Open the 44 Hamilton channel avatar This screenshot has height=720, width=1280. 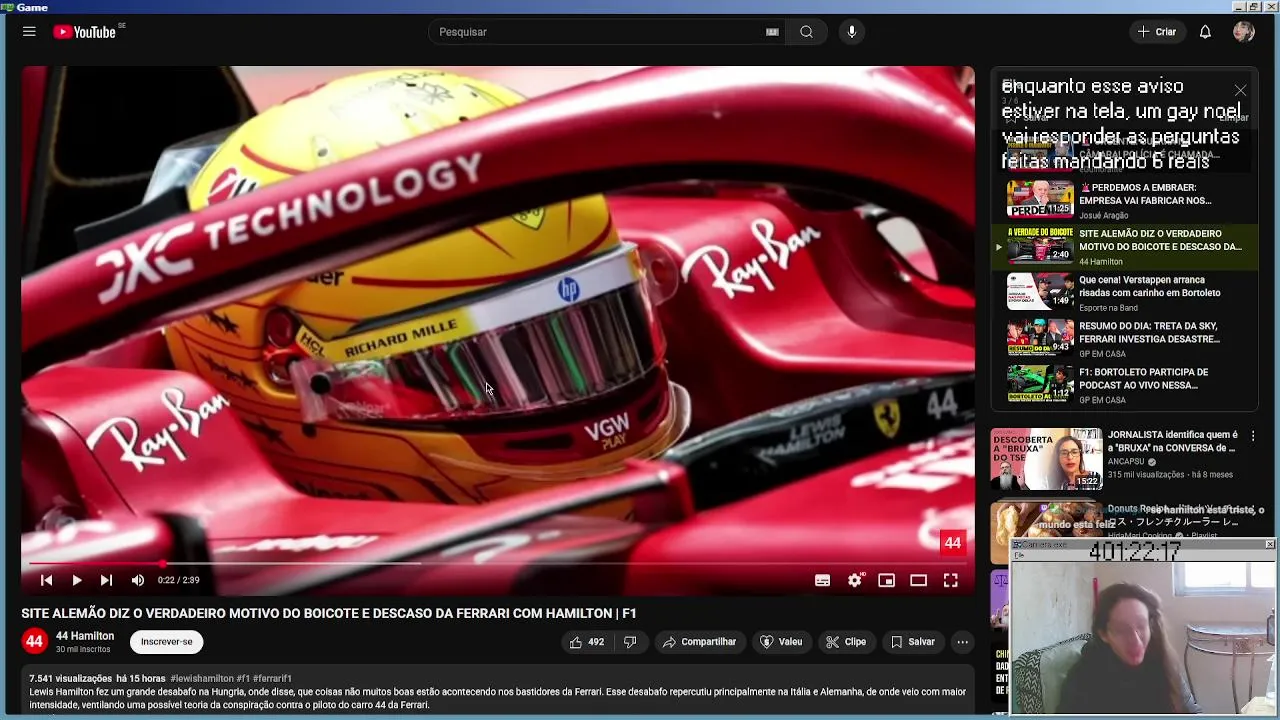[34, 642]
